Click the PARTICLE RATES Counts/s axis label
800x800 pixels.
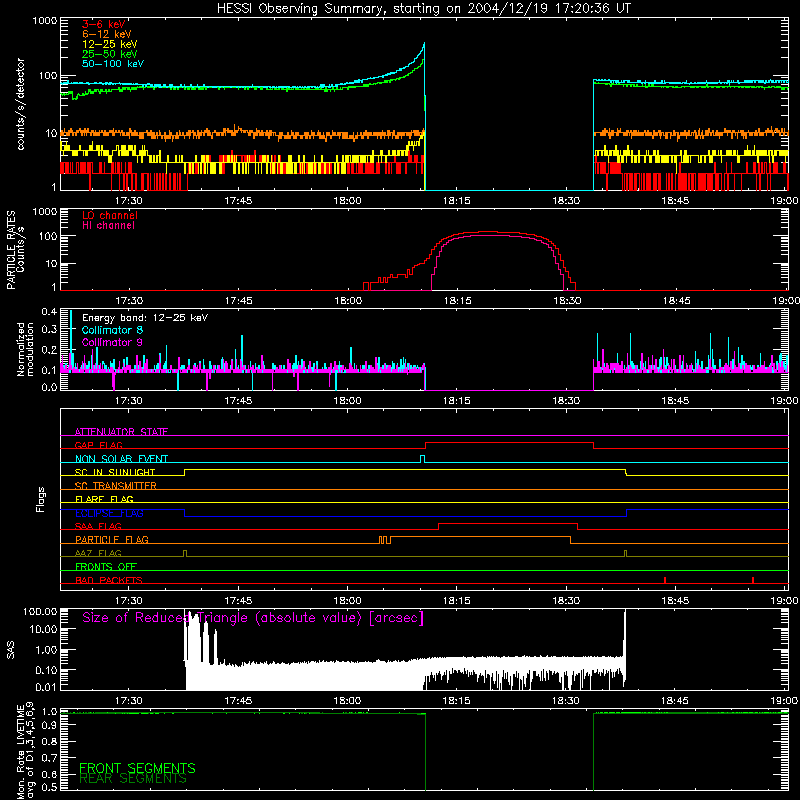pos(15,250)
